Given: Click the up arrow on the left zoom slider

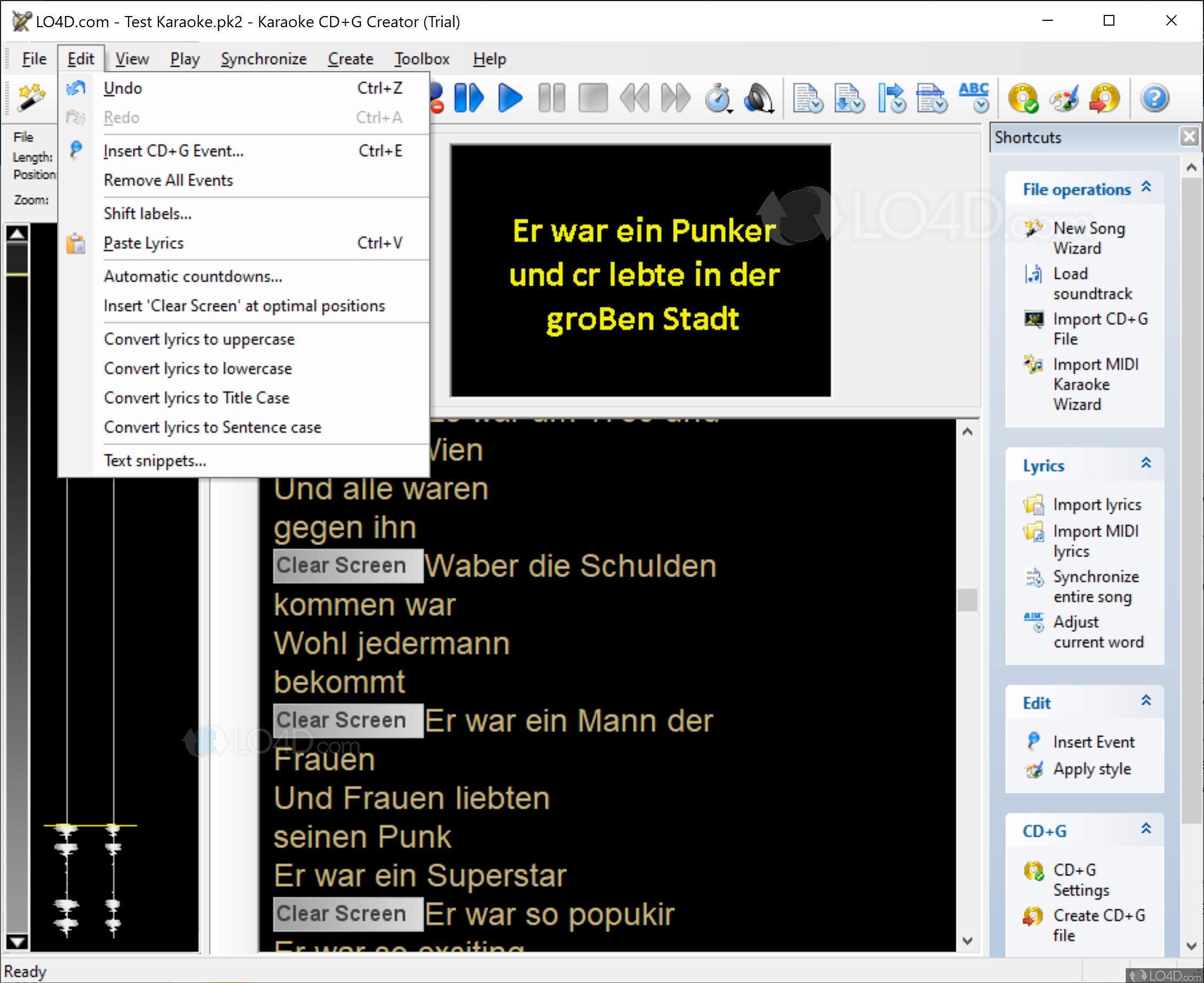Looking at the screenshot, I should pos(17,232).
